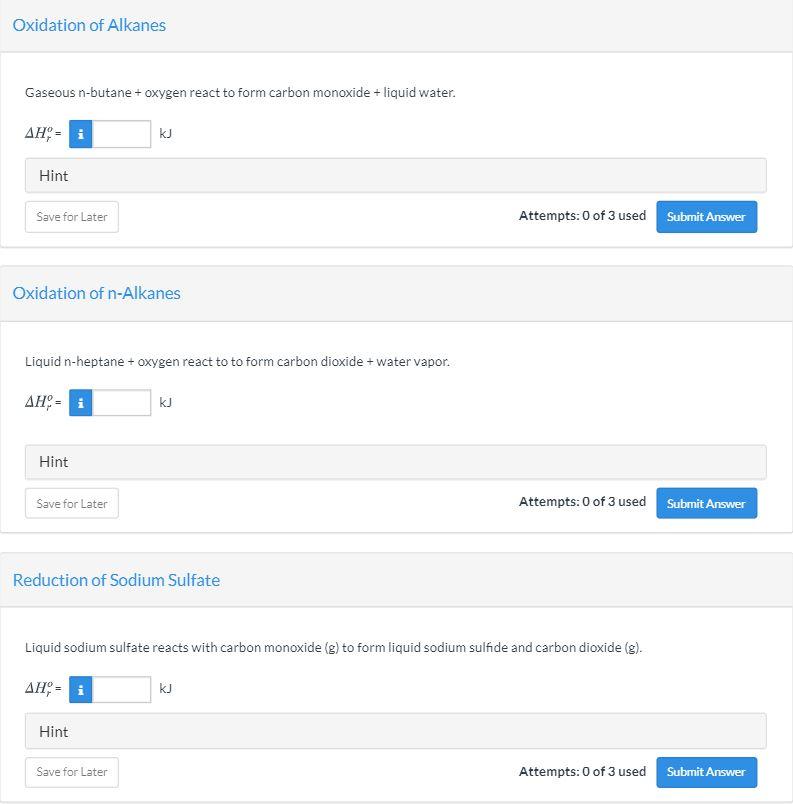The image size is (793, 804).
Task: Submit the answer for Oxidation of n-Alkanes
Action: tap(706, 503)
